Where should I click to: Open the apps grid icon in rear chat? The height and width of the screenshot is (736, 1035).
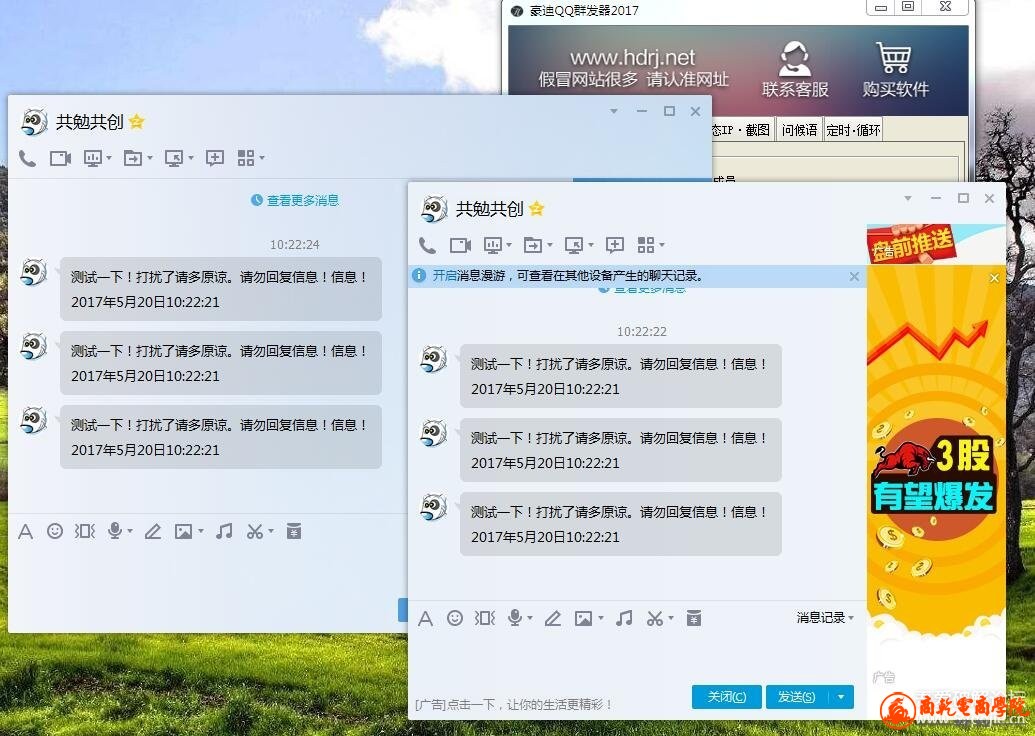click(246, 158)
